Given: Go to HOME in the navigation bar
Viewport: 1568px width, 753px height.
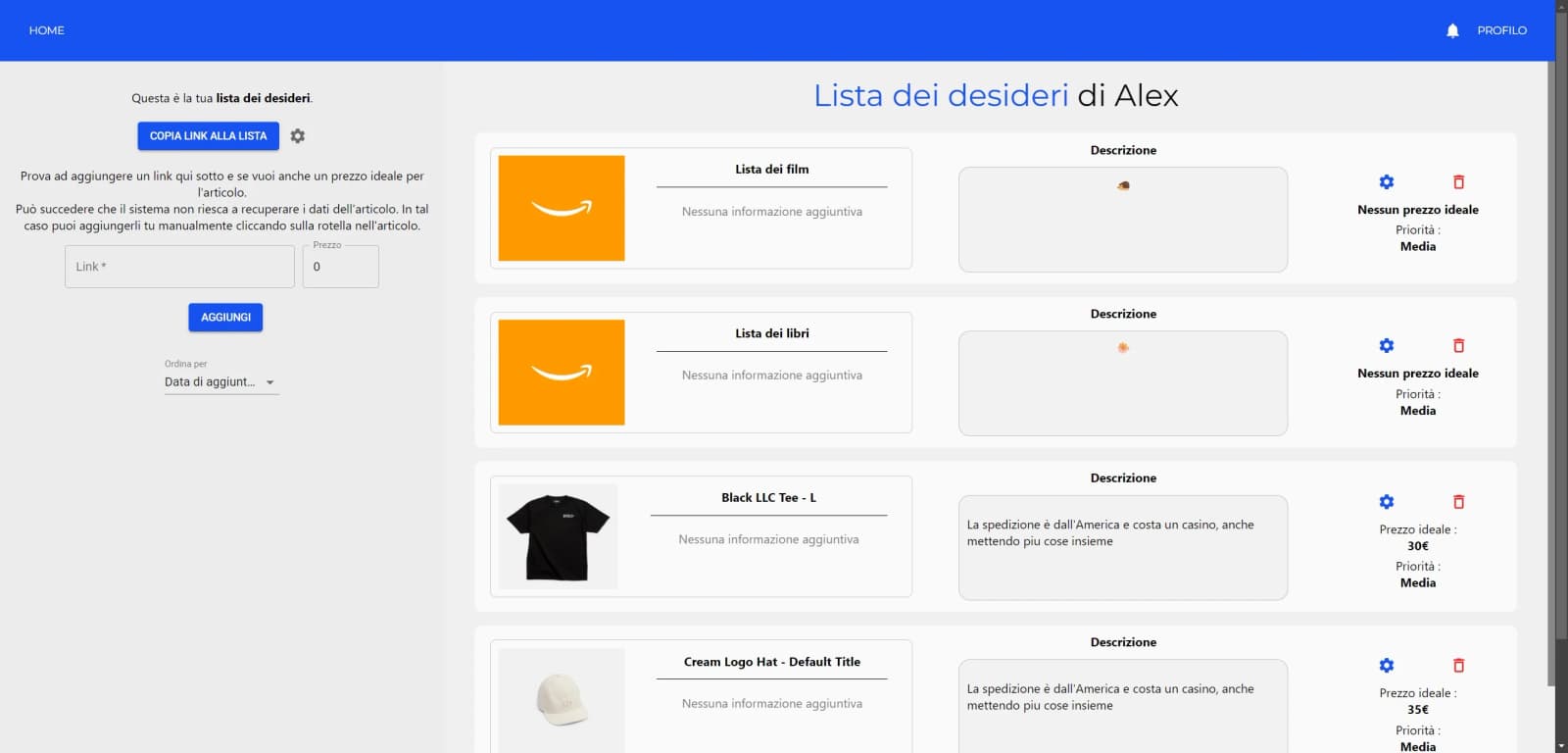Looking at the screenshot, I should point(46,30).
